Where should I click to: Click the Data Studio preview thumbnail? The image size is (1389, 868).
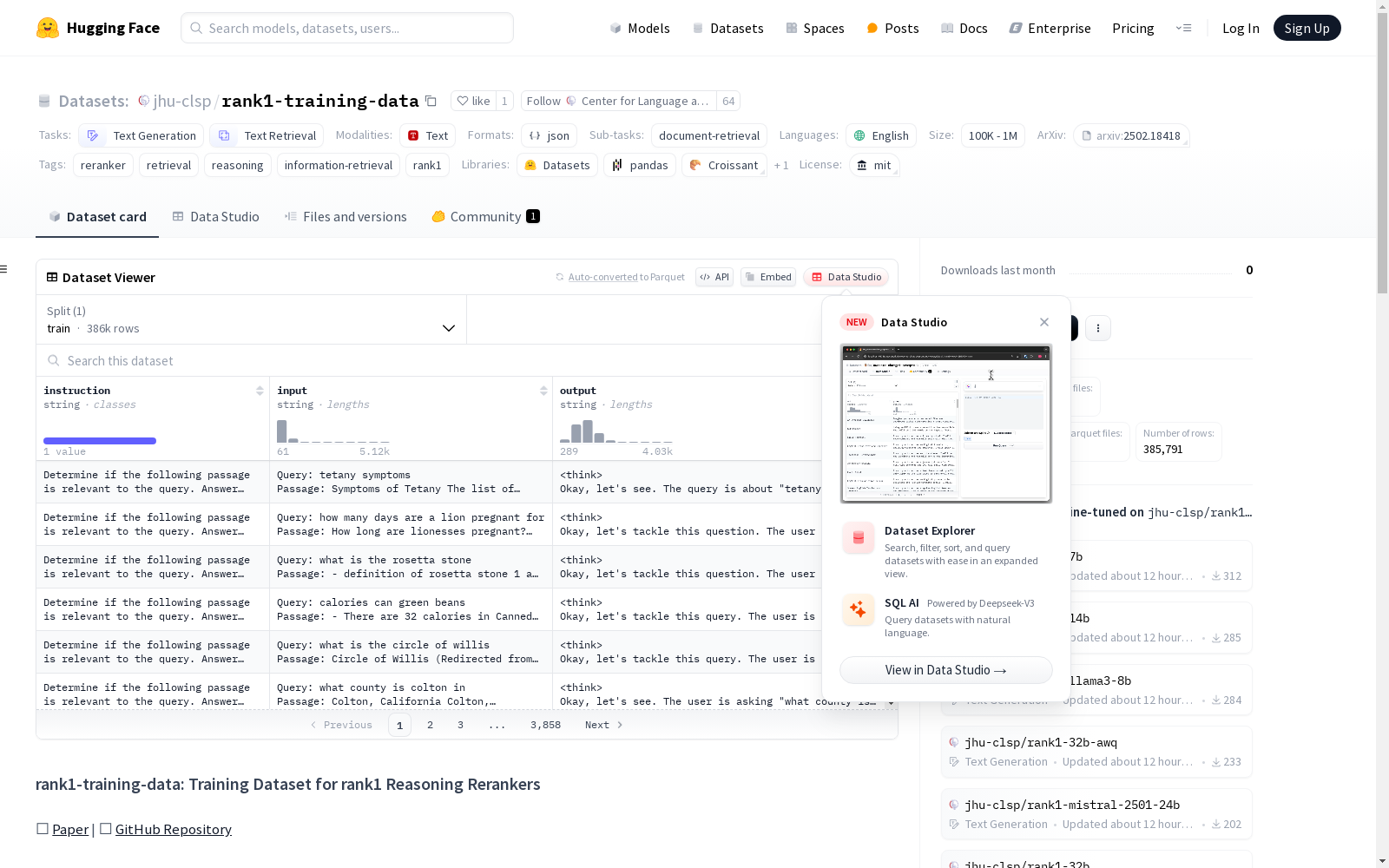pos(946,424)
